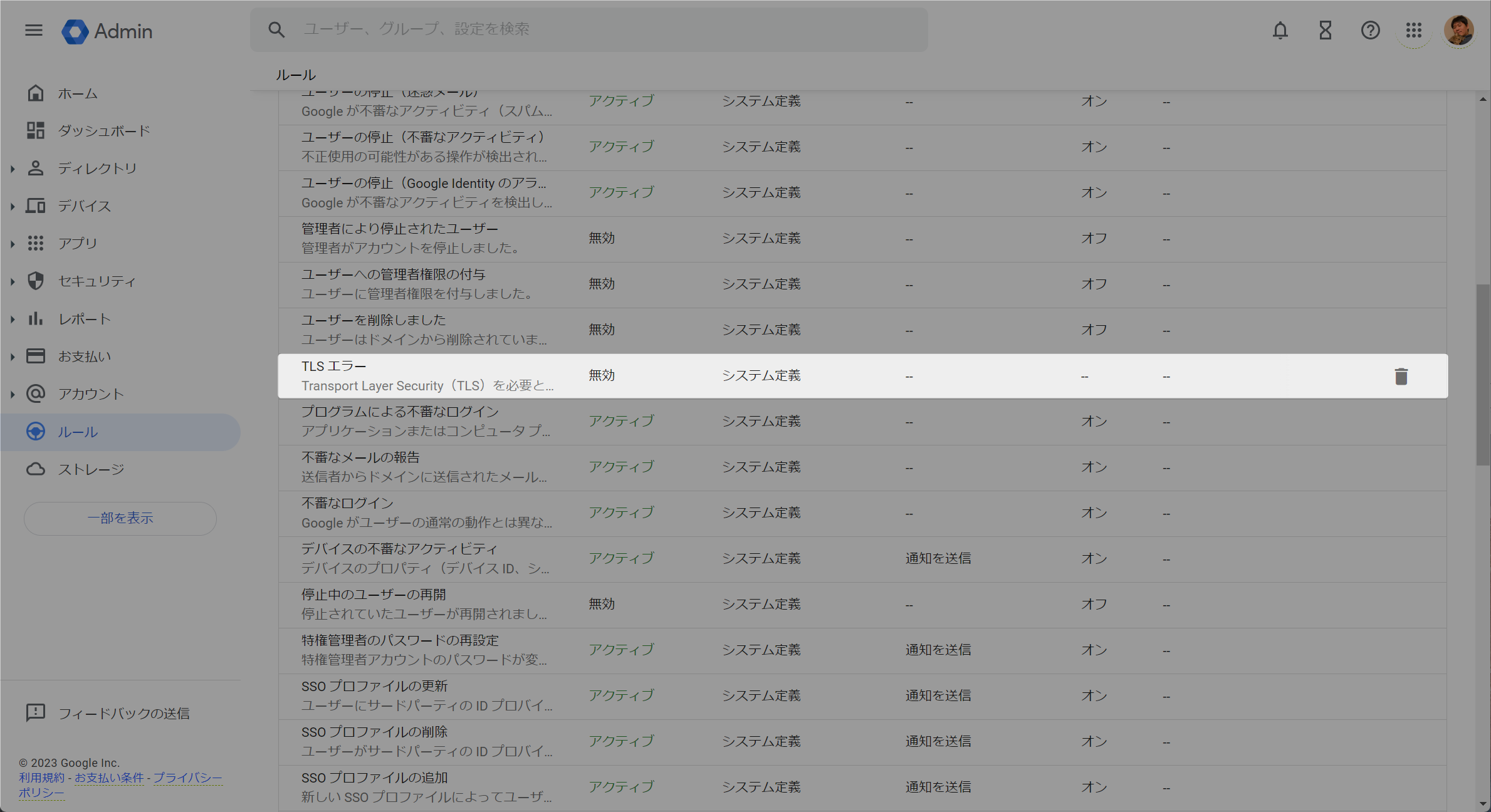Click the rules list vertical scrollbar
Viewport: 1491px width, 812px height.
(1482, 376)
